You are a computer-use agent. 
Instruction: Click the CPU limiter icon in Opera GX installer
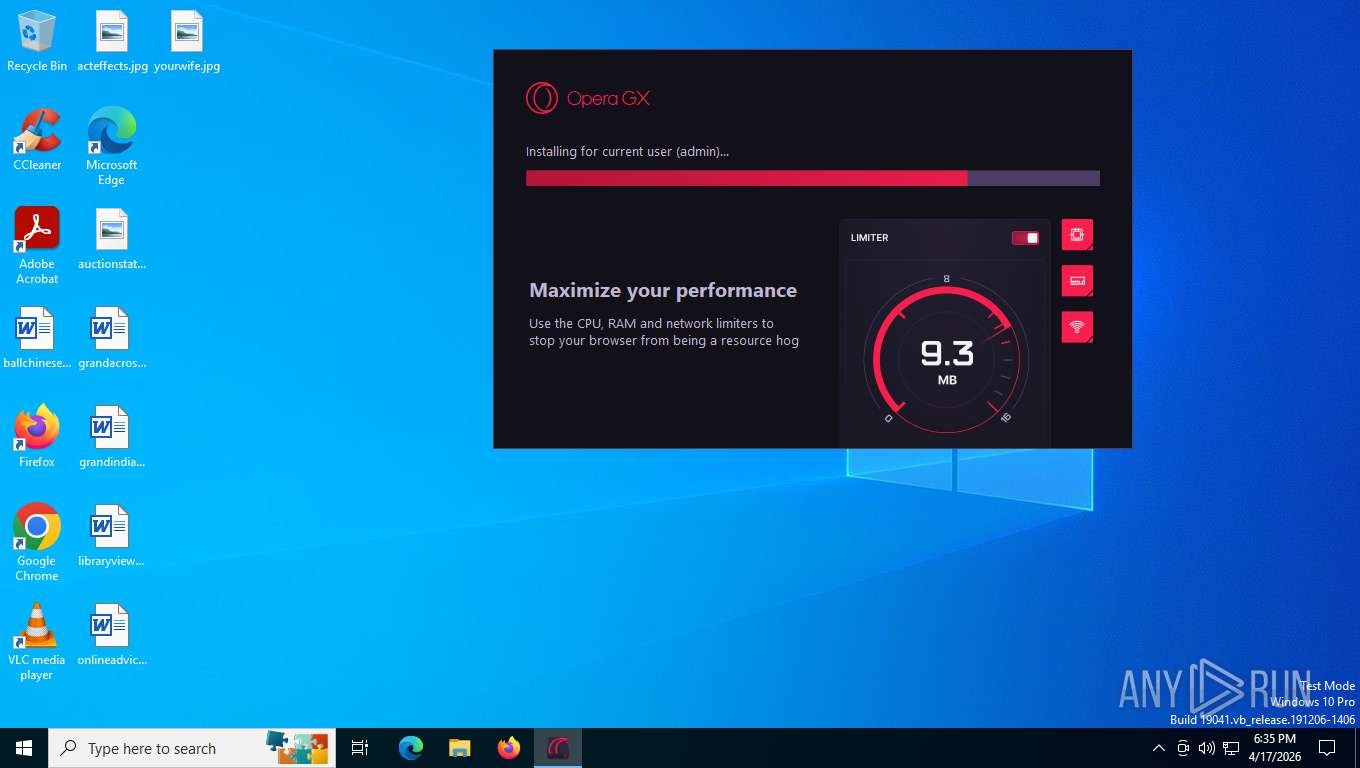point(1077,235)
